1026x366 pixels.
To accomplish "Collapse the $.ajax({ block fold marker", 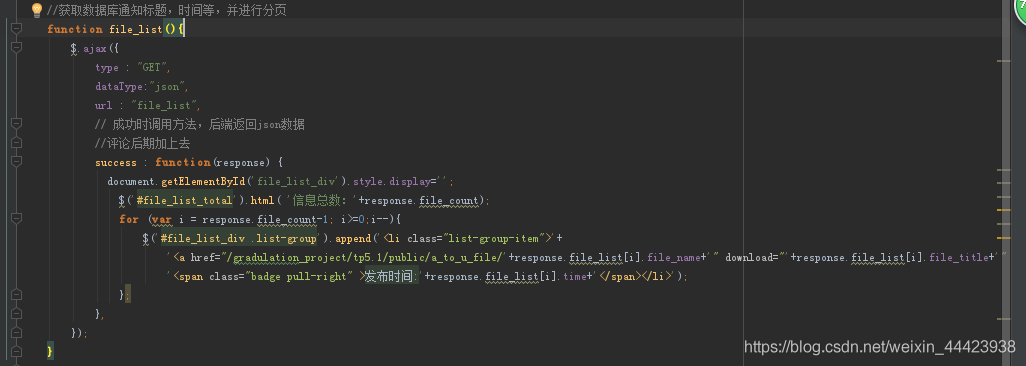I will click(16, 48).
